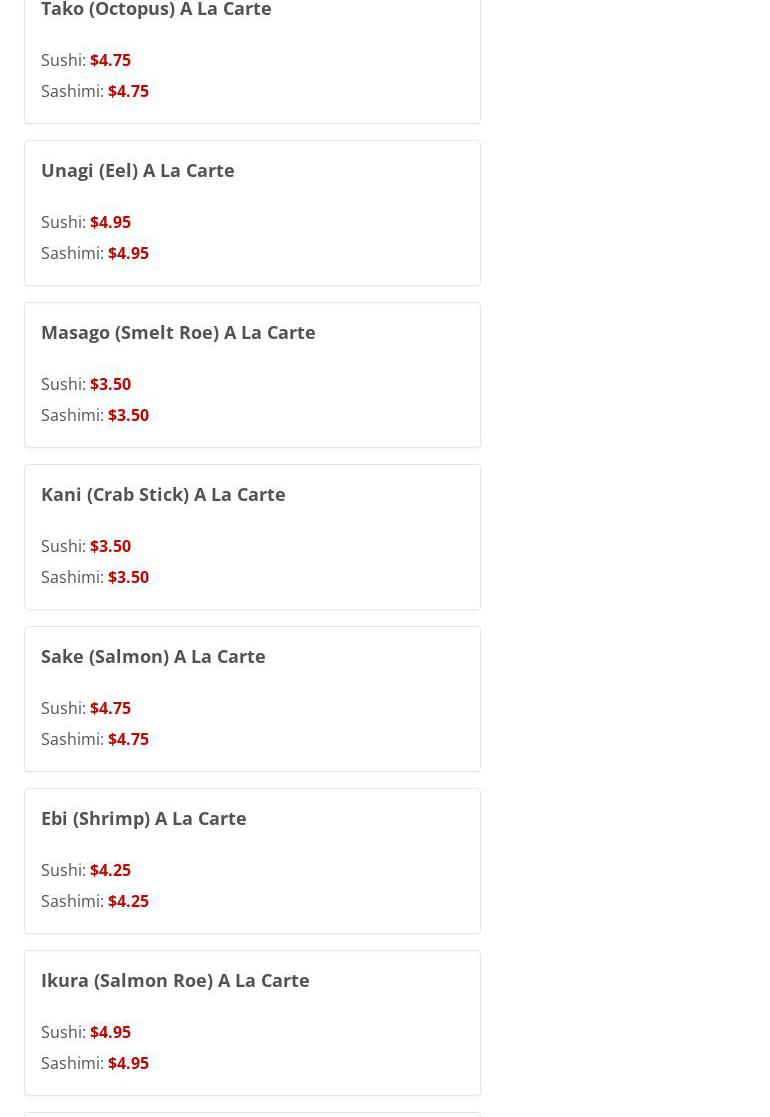Choose Ebi Sushi $4.25 price
Image resolution: width=770 pixels, height=1117 pixels.
click(x=110, y=870)
